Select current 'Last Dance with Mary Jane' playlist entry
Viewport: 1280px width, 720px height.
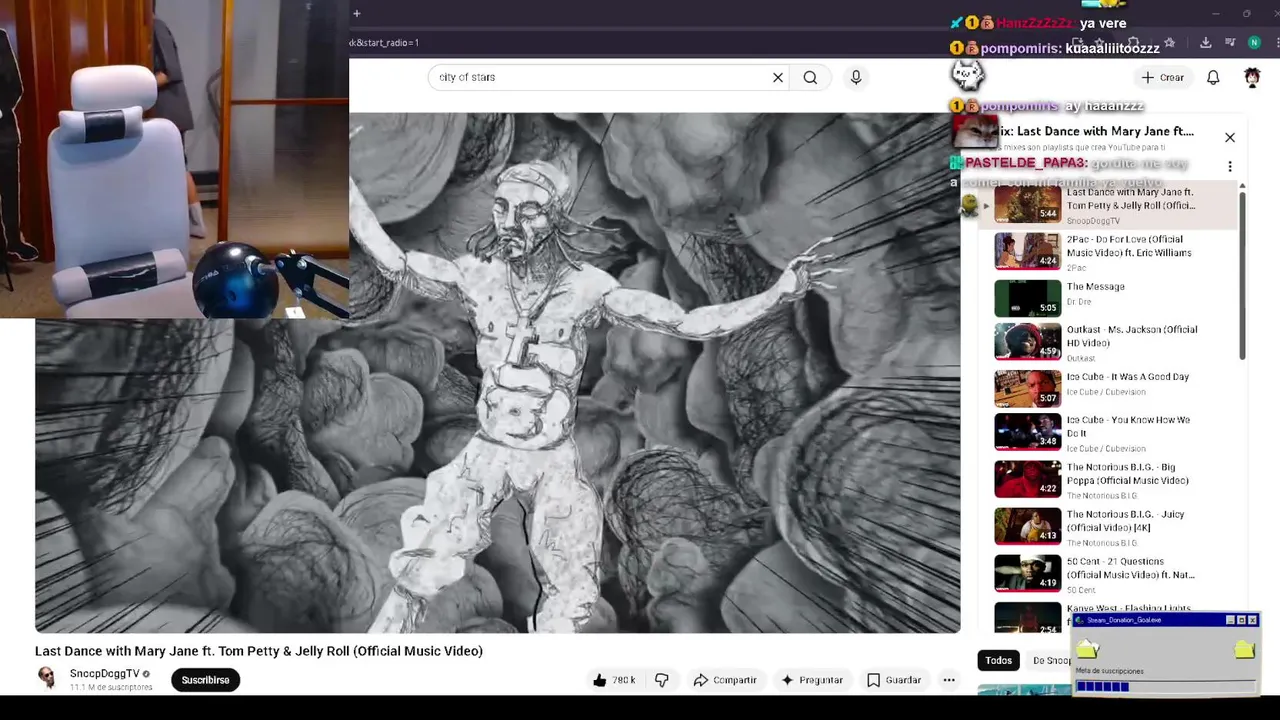click(x=1110, y=205)
